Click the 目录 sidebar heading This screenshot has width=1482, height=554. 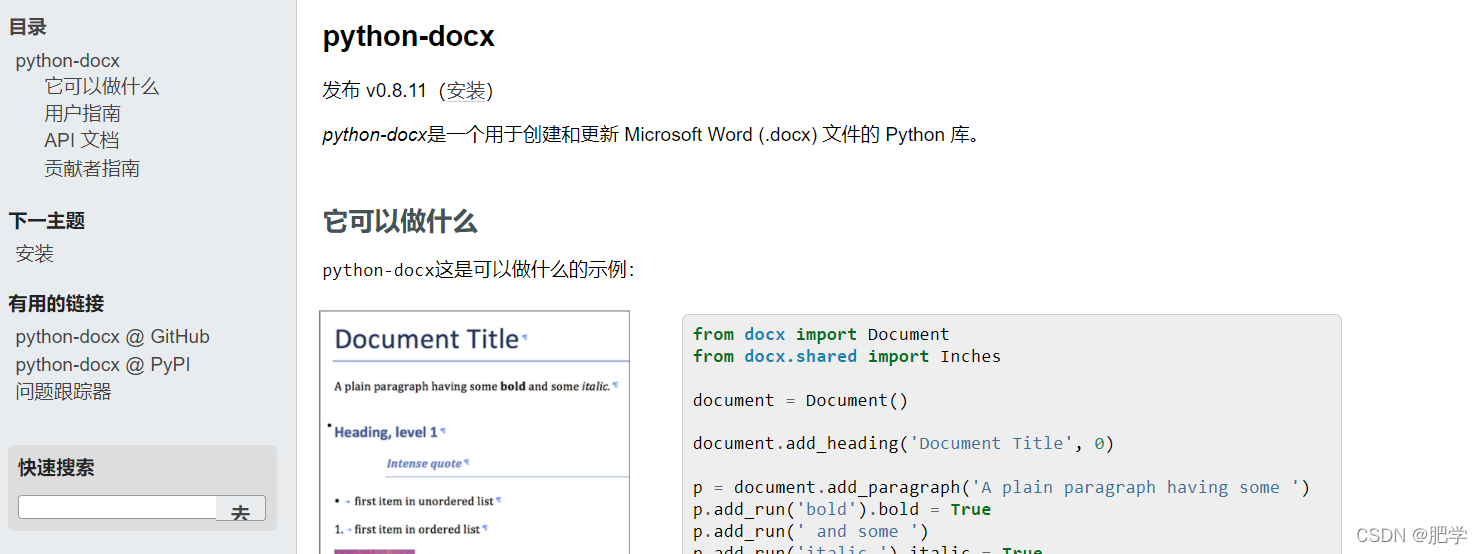coord(28,27)
